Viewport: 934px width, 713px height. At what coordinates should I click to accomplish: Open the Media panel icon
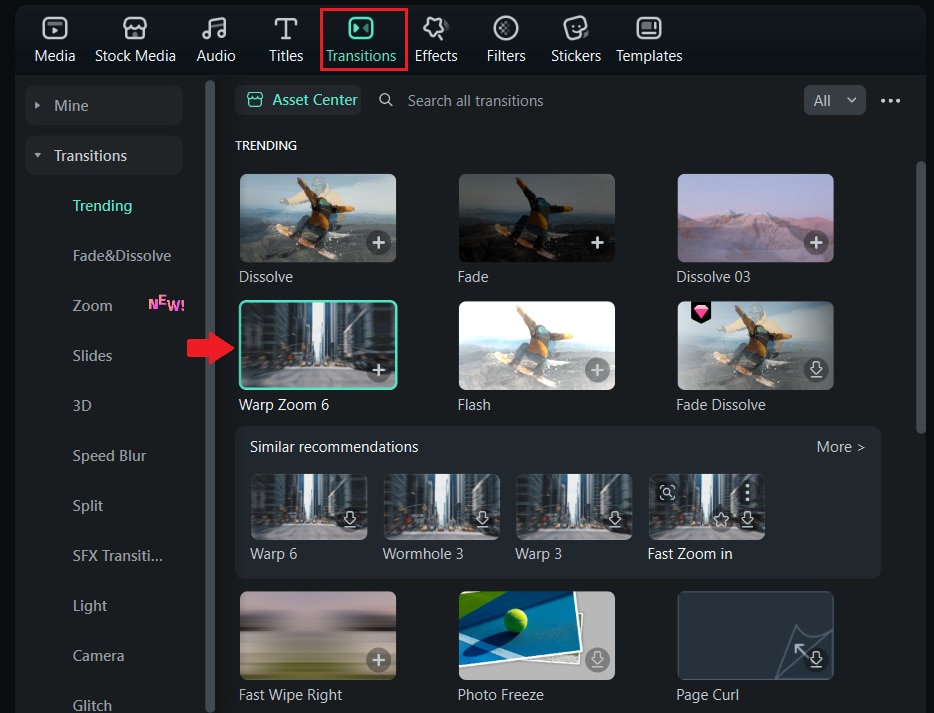(x=55, y=29)
